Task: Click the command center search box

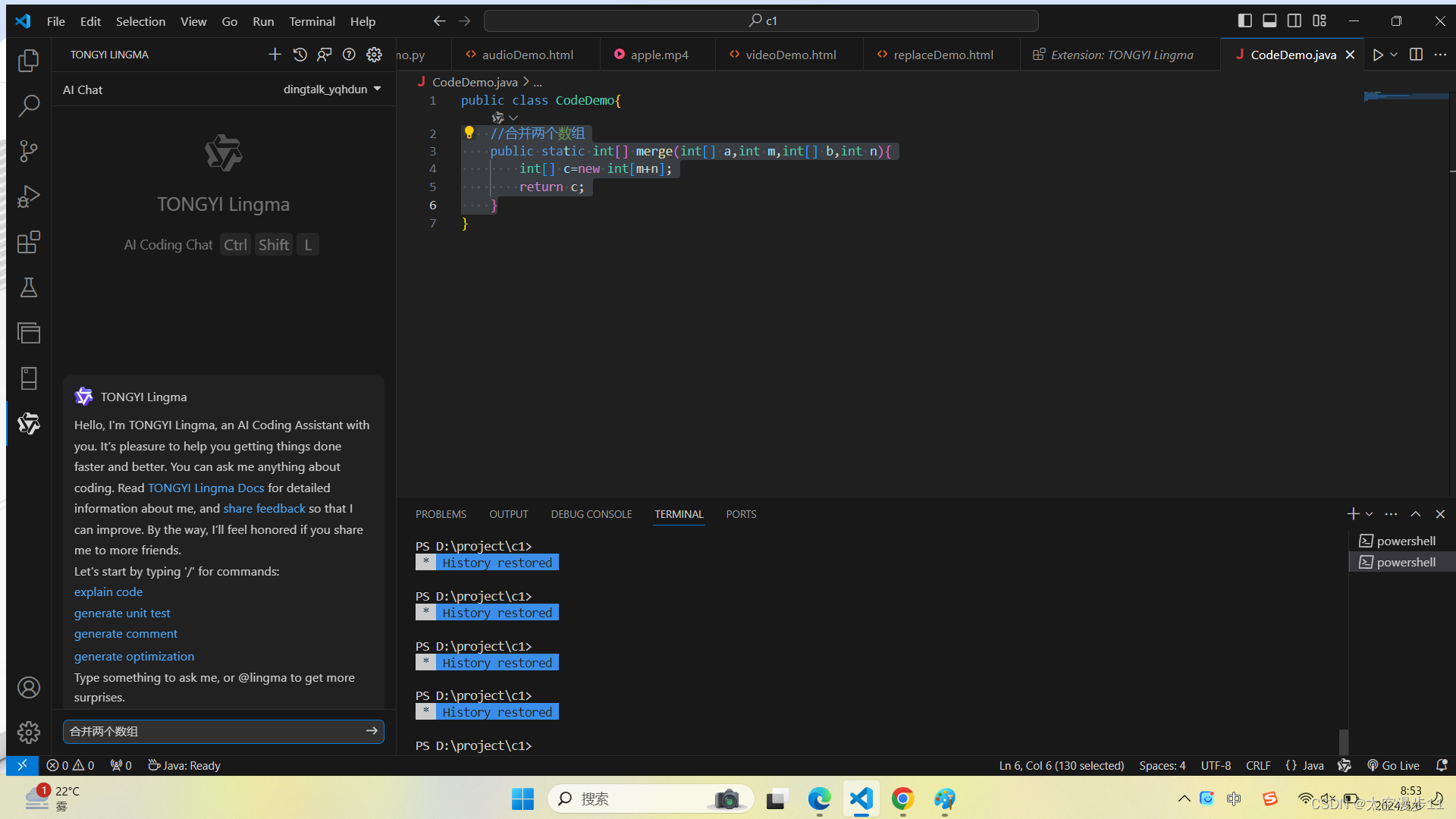Action: pyautogui.click(x=761, y=21)
